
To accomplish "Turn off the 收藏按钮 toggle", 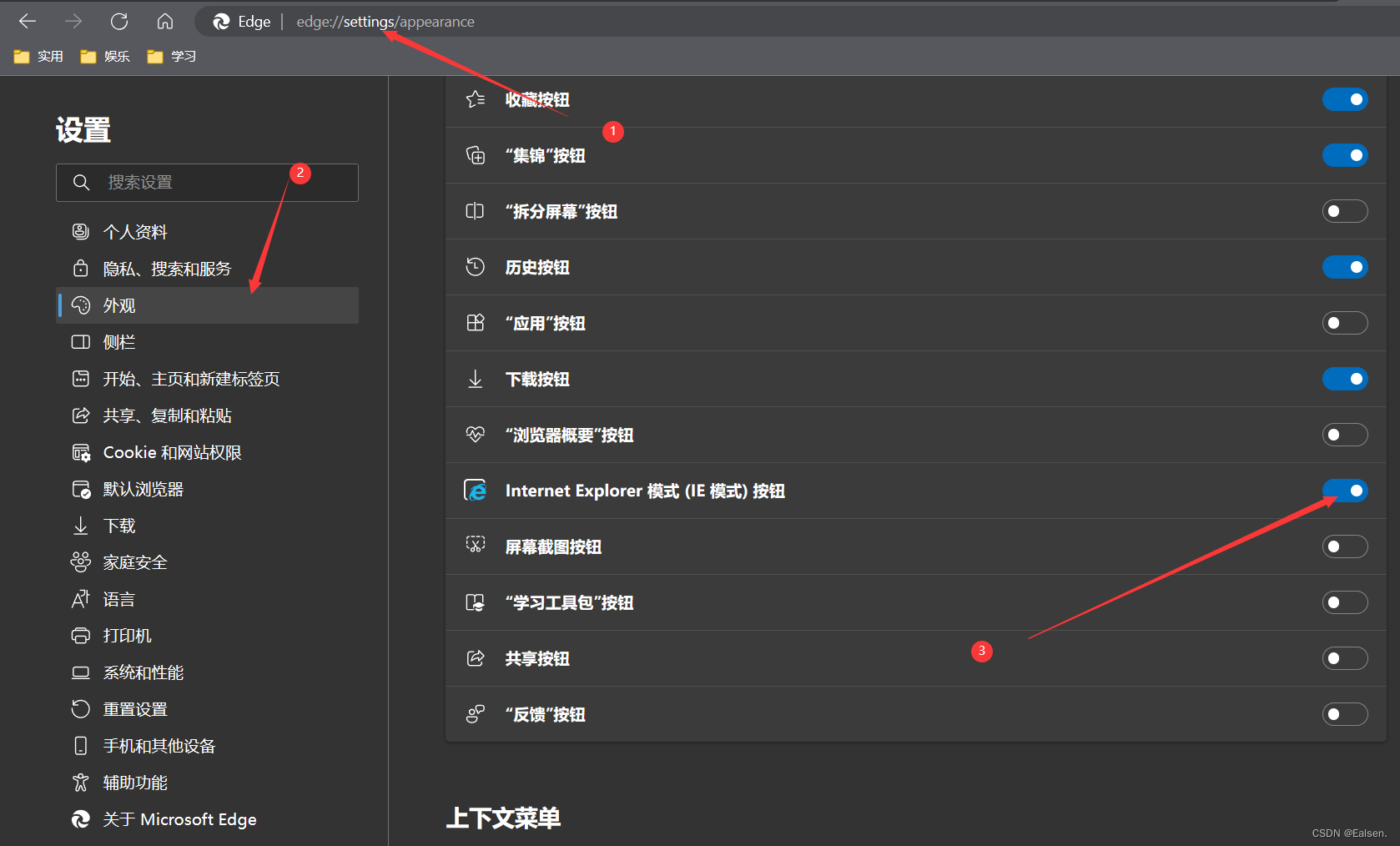I will click(1345, 99).
